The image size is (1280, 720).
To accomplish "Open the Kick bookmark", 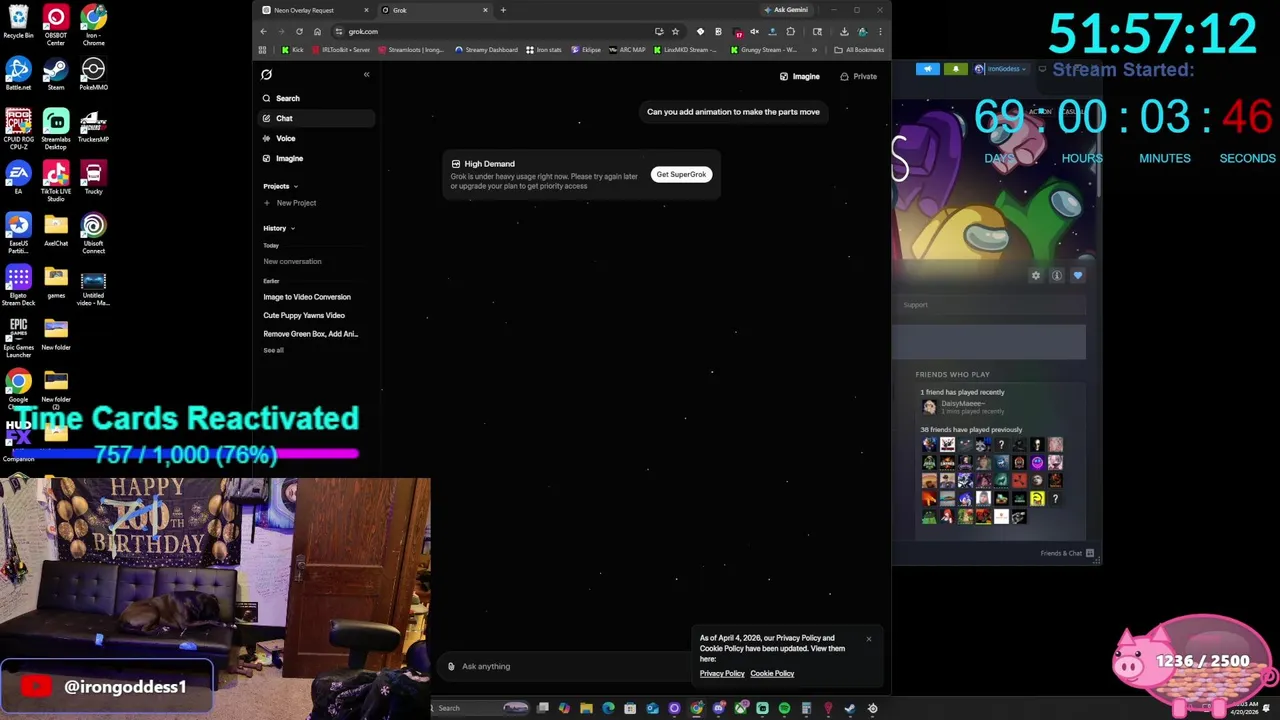I will tap(292, 49).
